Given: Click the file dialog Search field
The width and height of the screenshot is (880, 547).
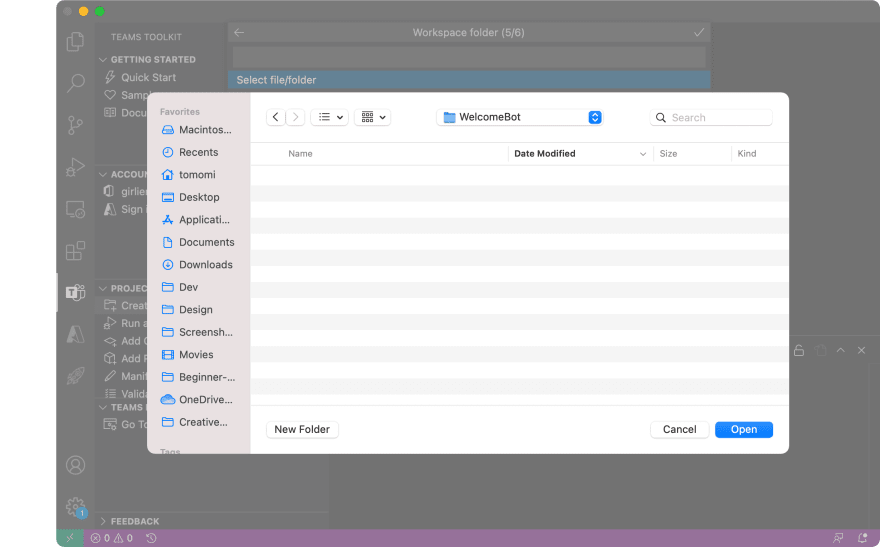Looking at the screenshot, I should [711, 117].
